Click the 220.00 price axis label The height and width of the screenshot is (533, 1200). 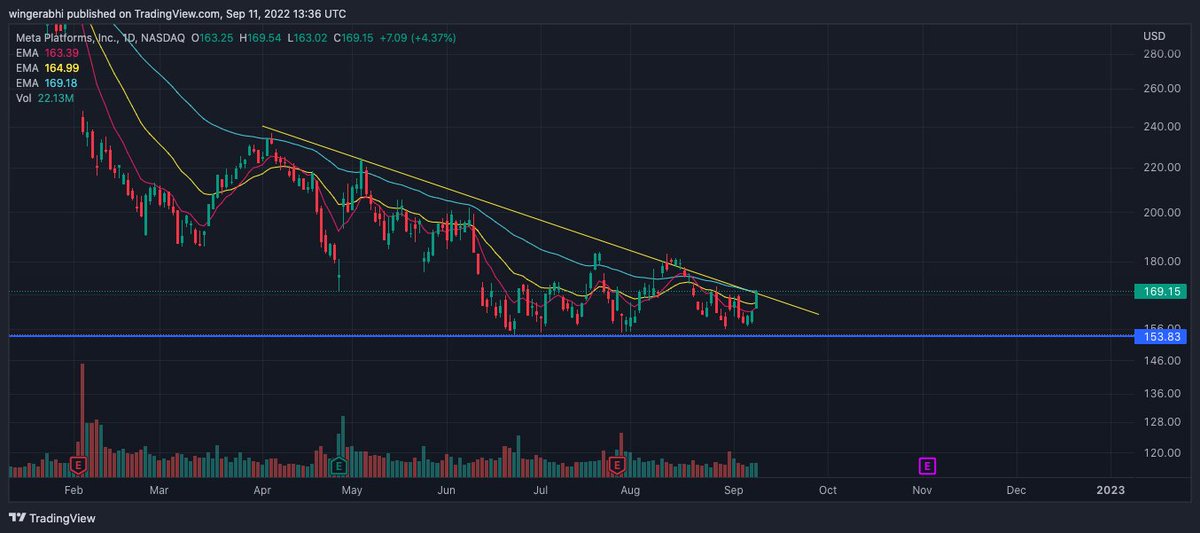pyautogui.click(x=1160, y=167)
